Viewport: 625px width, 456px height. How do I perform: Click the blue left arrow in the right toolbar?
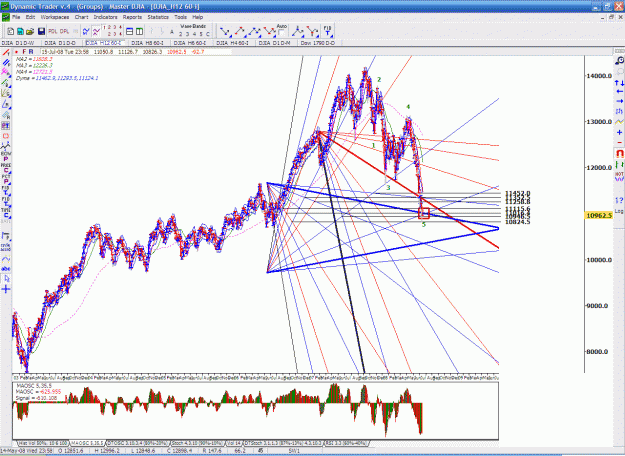619,92
